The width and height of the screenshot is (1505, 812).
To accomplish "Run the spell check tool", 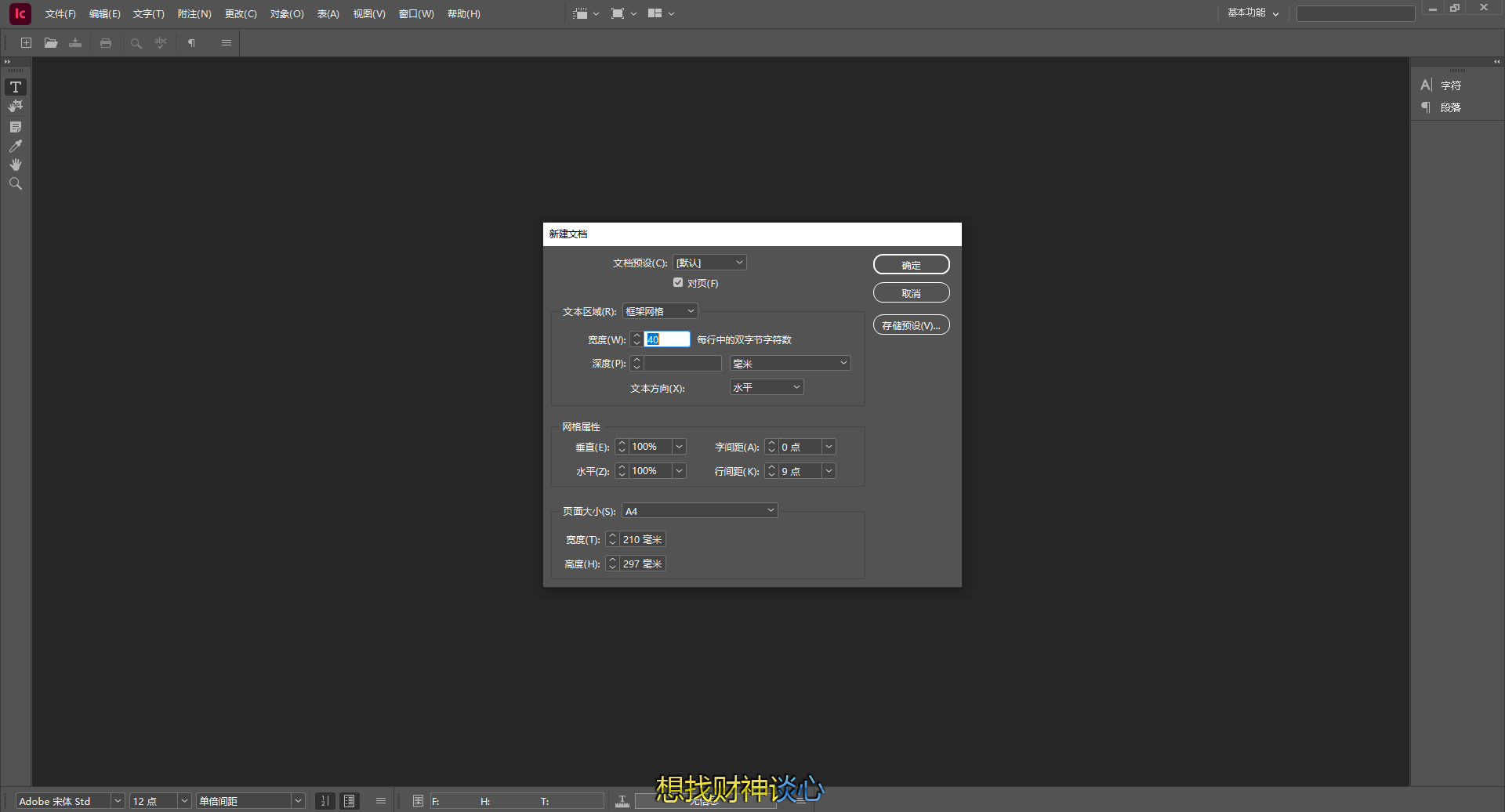I will tap(161, 43).
